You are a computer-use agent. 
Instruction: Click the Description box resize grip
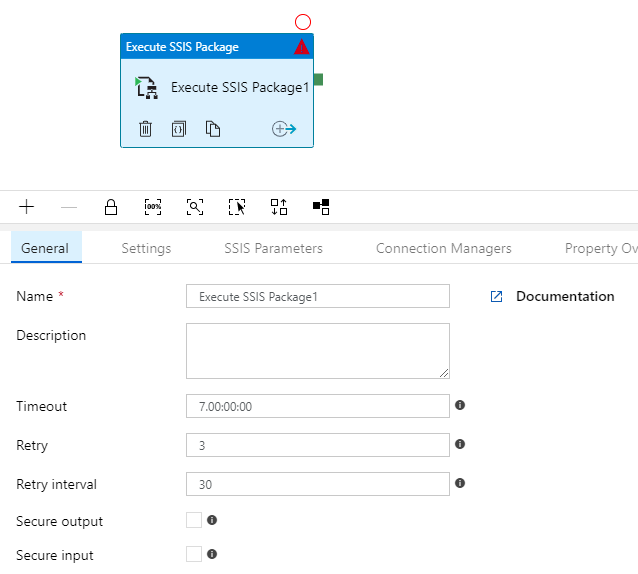point(444,373)
